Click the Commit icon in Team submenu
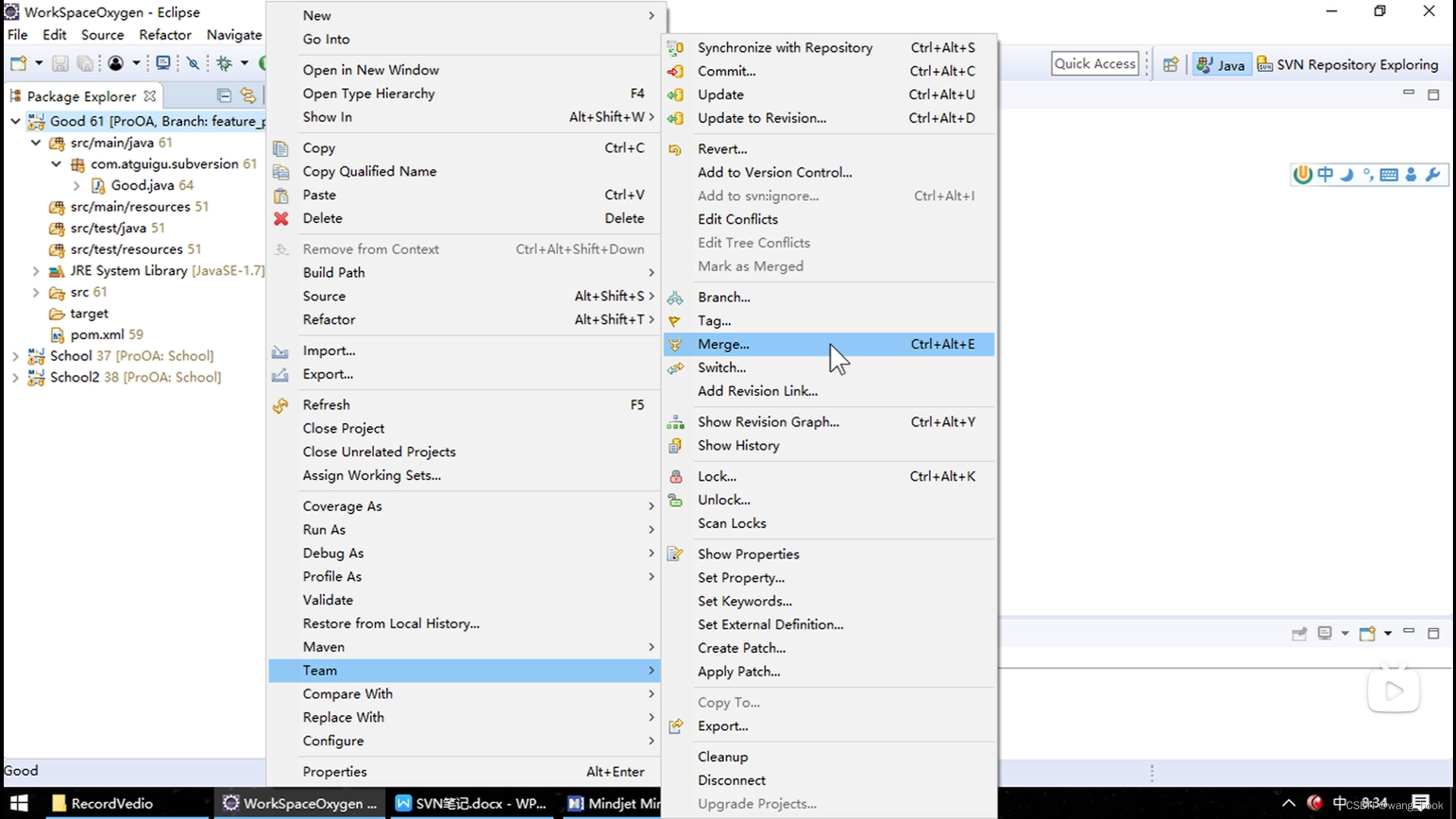 pos(675,71)
